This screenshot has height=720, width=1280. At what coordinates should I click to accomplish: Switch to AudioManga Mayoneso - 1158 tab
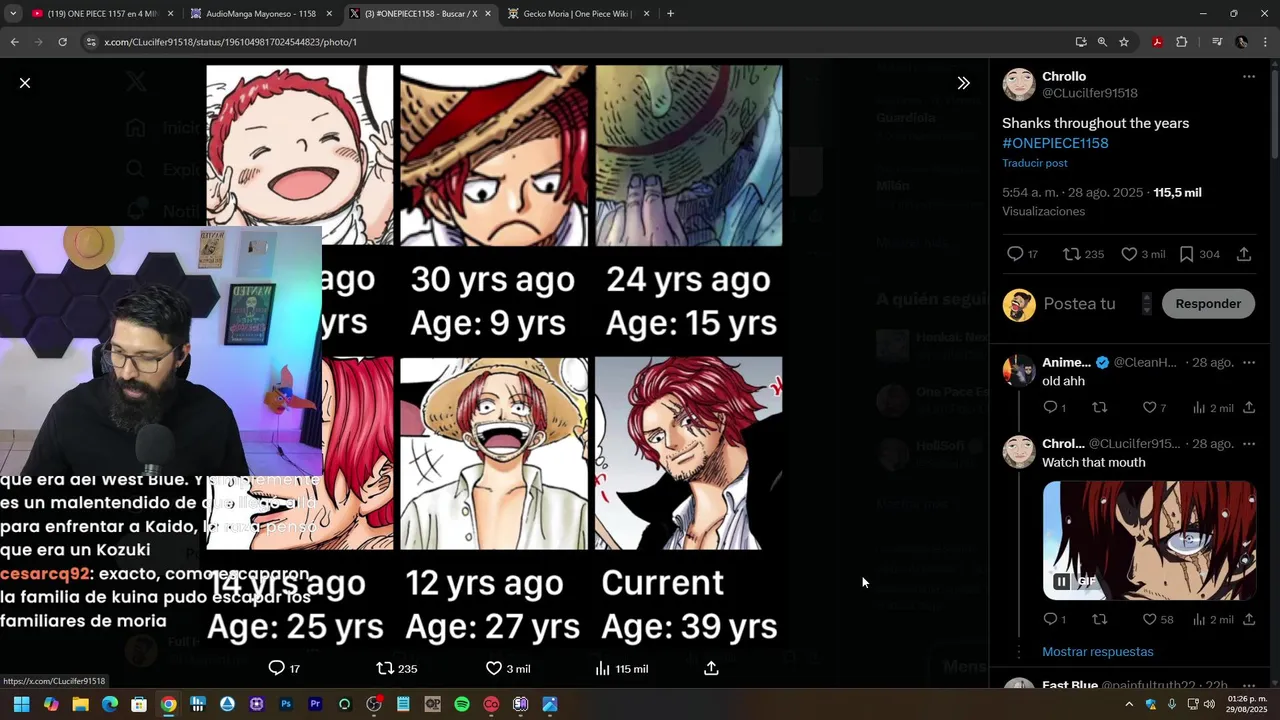pos(260,14)
